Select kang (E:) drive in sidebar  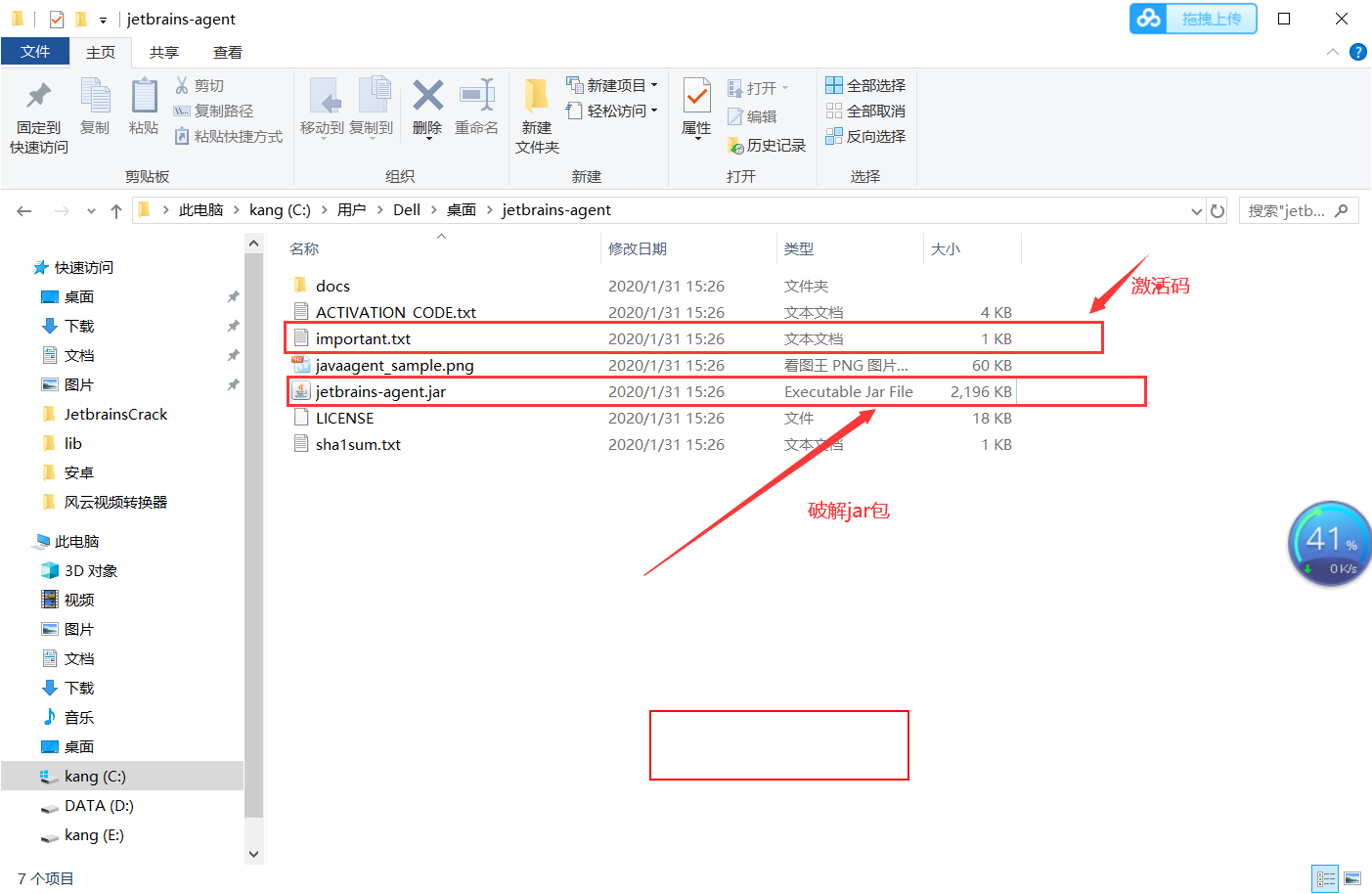pyautogui.click(x=94, y=835)
